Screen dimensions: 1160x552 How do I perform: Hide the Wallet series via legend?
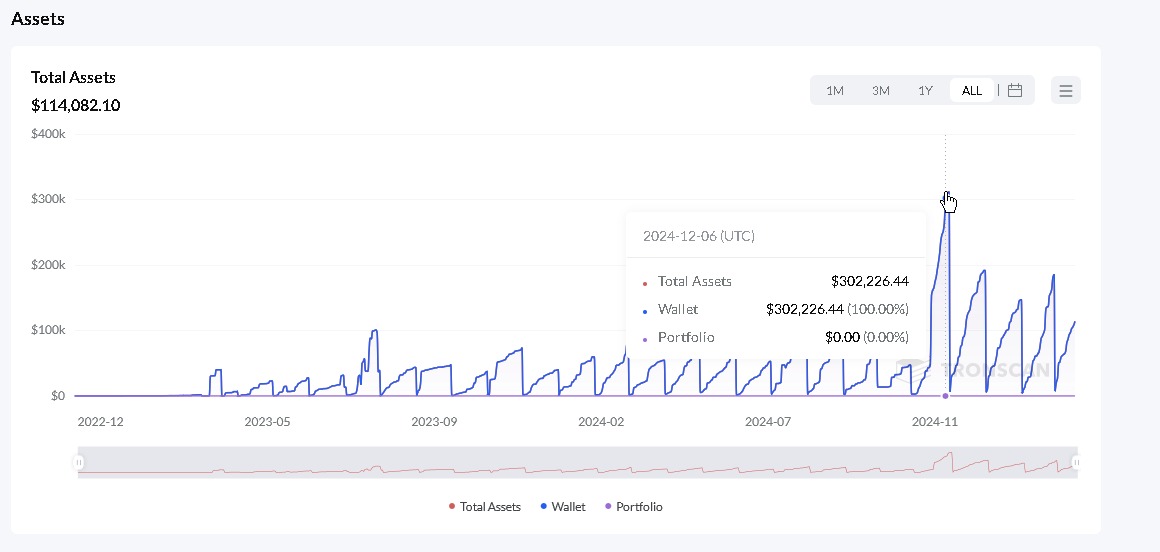click(x=563, y=507)
